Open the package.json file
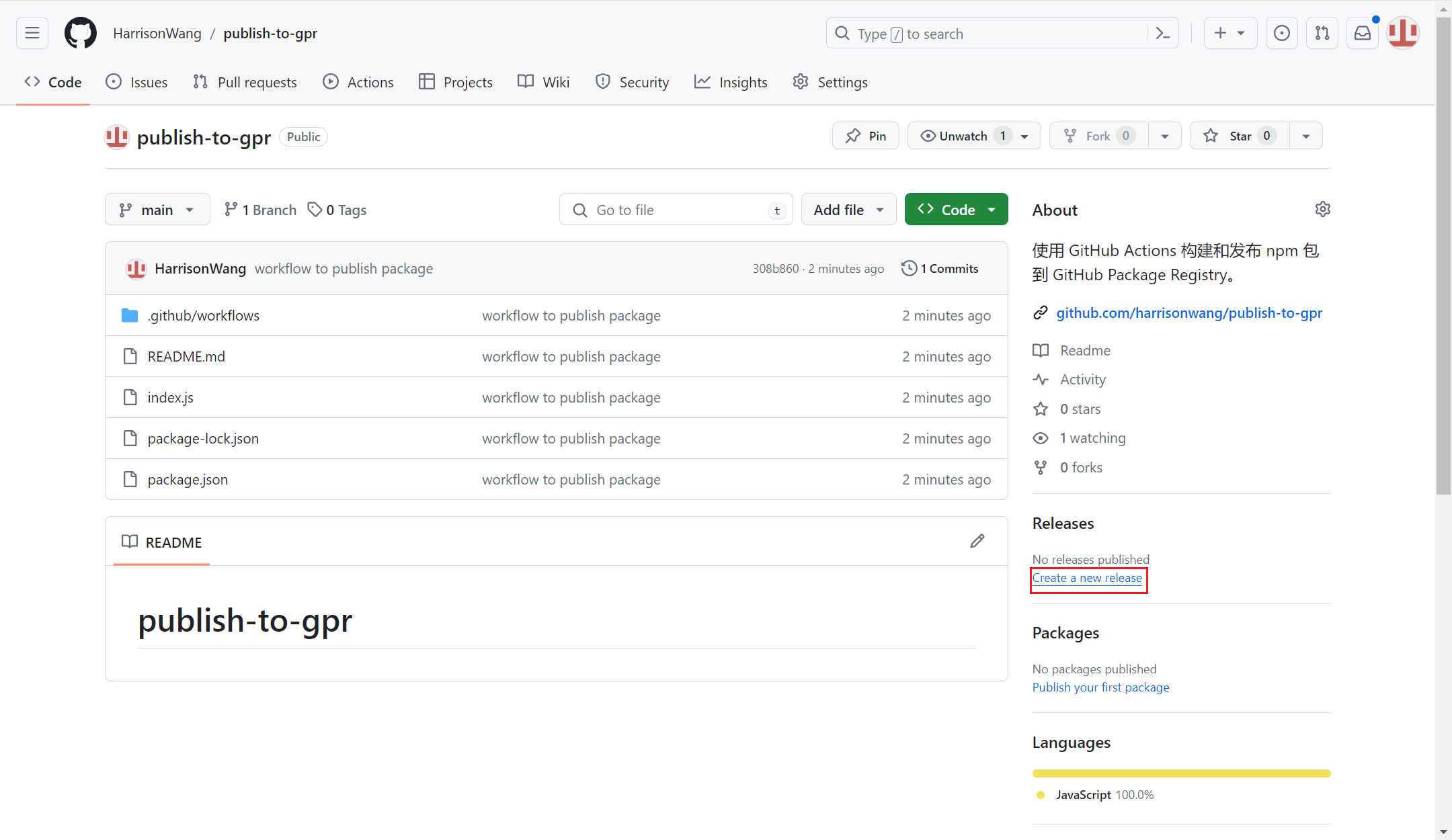Image resolution: width=1452 pixels, height=840 pixels. pos(188,479)
